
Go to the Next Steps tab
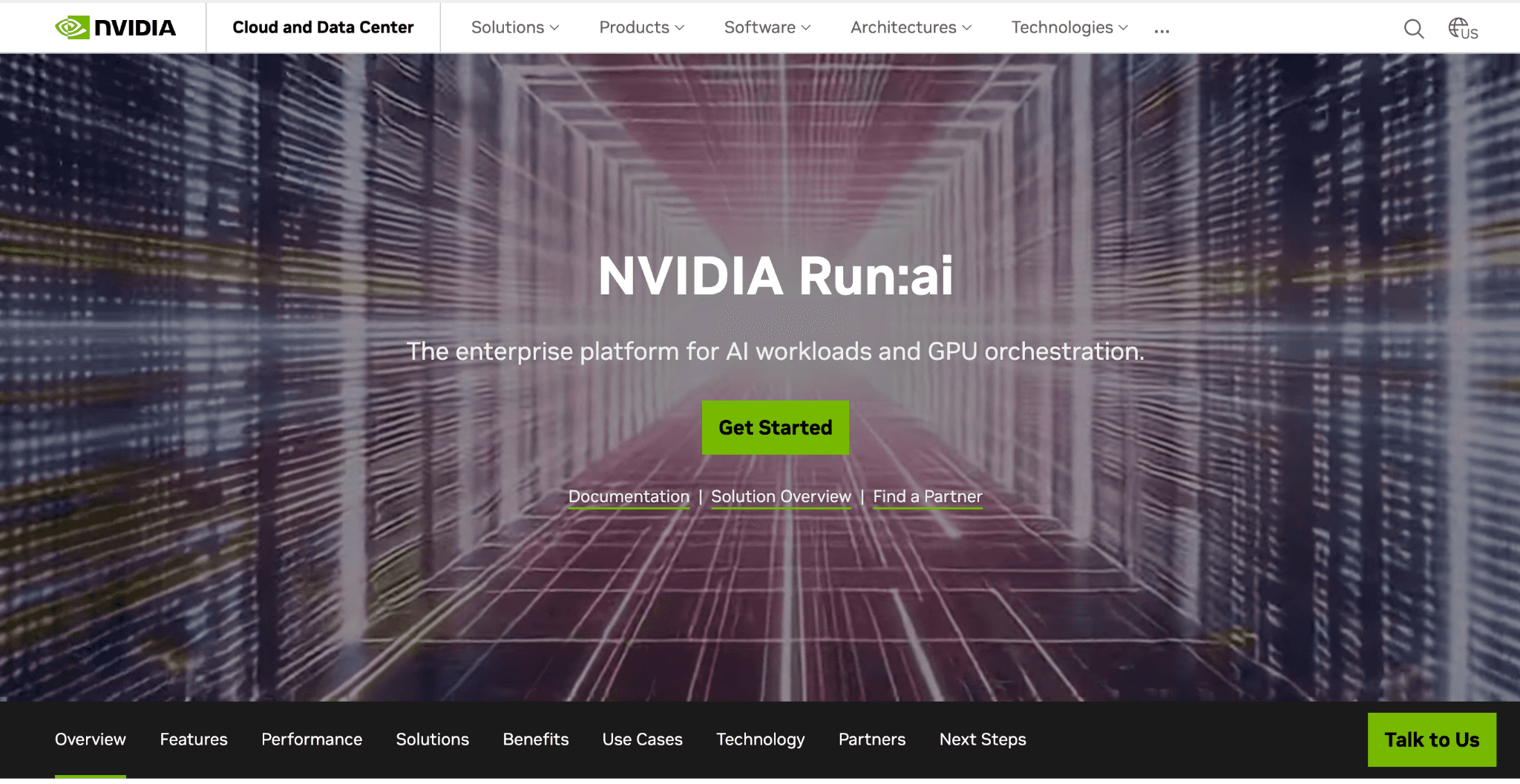click(983, 739)
